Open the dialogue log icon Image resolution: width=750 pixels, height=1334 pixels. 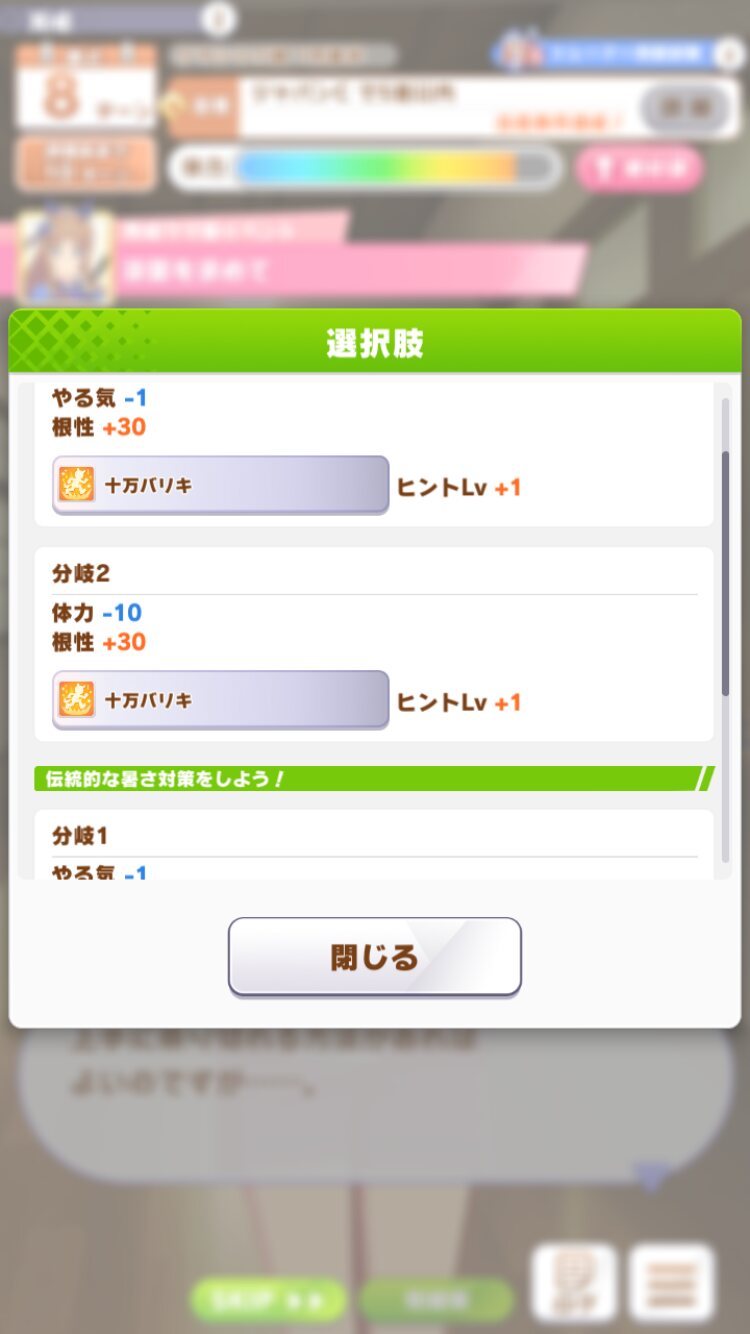[x=573, y=1283]
